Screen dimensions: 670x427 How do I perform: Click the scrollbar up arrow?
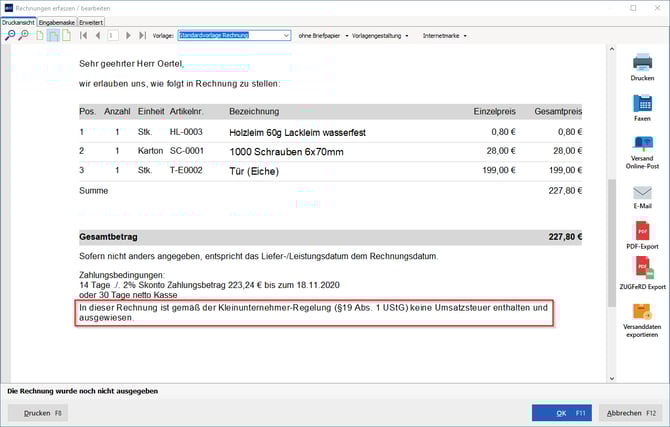click(x=612, y=49)
